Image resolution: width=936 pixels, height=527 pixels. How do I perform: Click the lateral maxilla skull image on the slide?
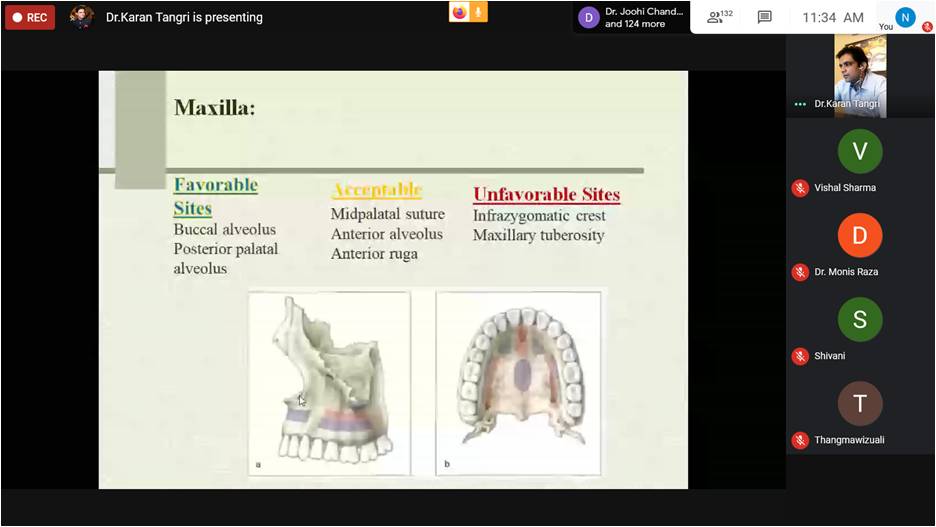tap(329, 383)
